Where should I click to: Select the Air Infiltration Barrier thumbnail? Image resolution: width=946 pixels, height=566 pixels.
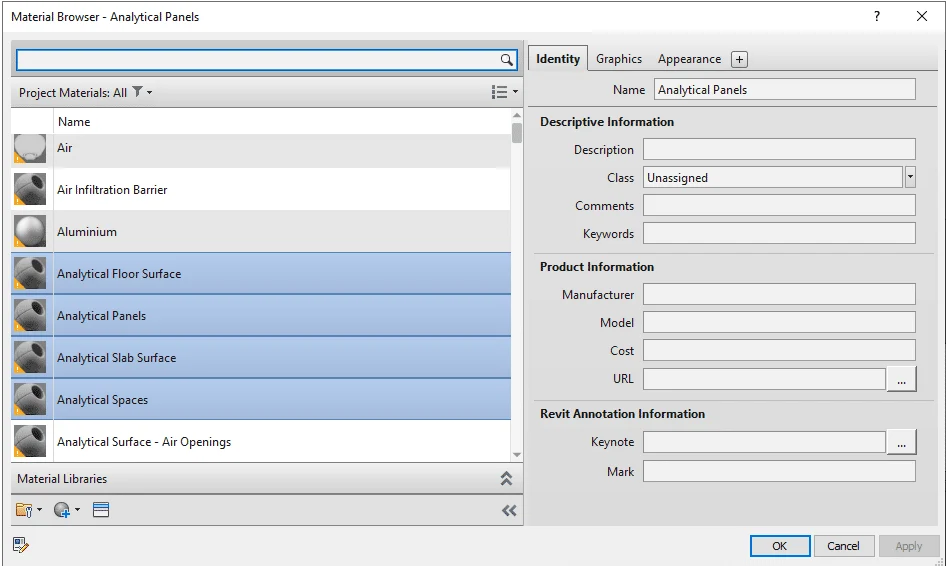30,189
